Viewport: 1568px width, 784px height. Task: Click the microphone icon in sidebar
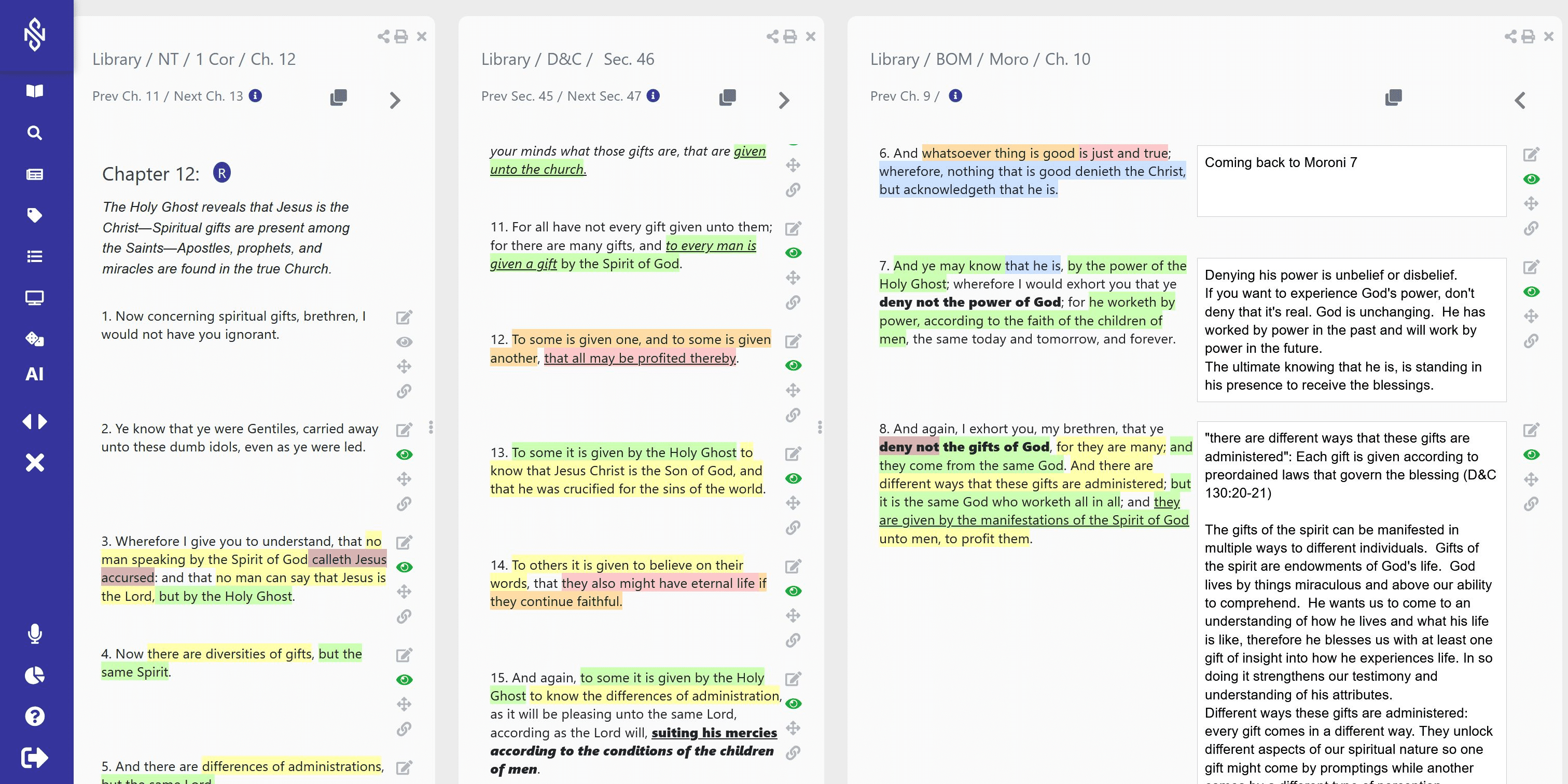[x=35, y=634]
